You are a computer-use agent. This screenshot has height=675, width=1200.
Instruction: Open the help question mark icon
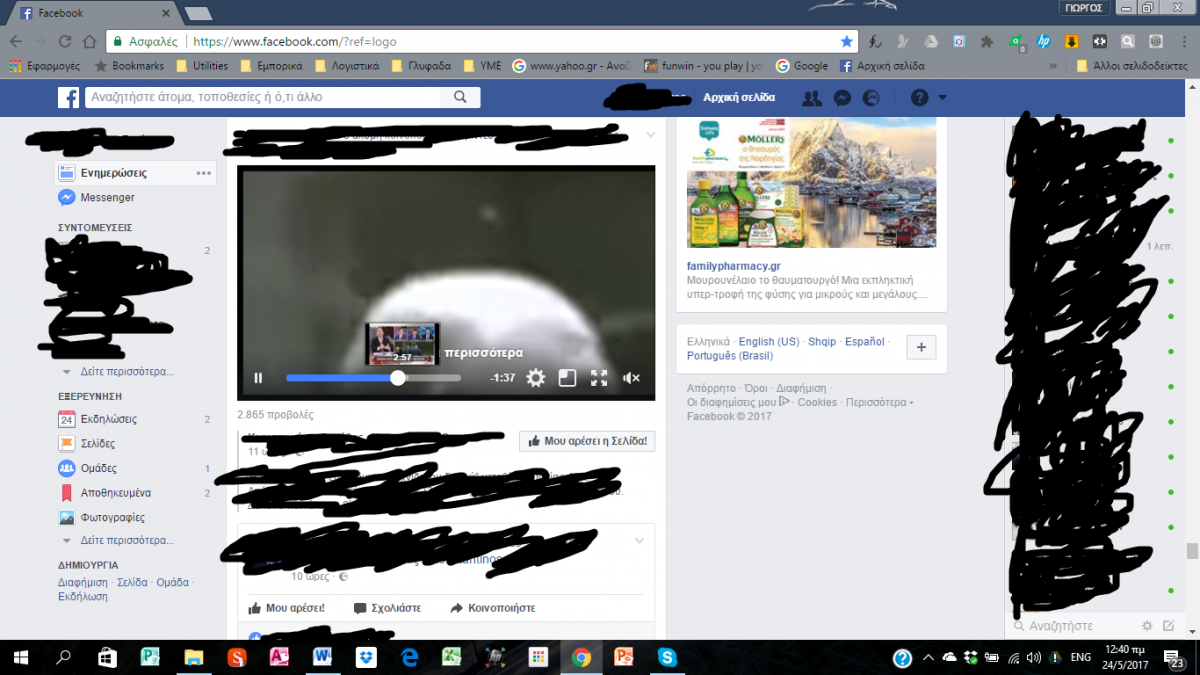[920, 98]
